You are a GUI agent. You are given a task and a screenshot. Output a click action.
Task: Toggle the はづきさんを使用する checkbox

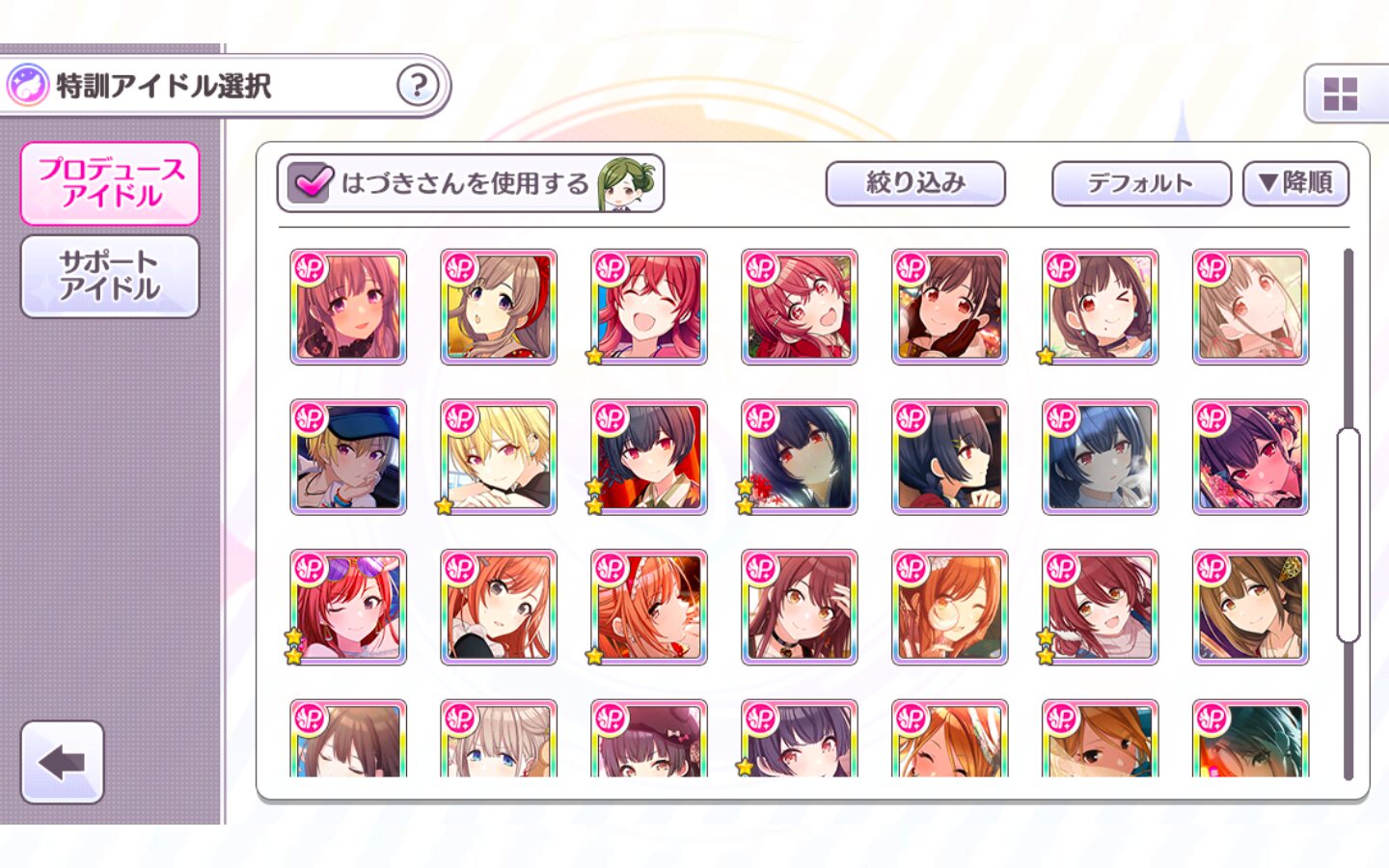coord(311,182)
